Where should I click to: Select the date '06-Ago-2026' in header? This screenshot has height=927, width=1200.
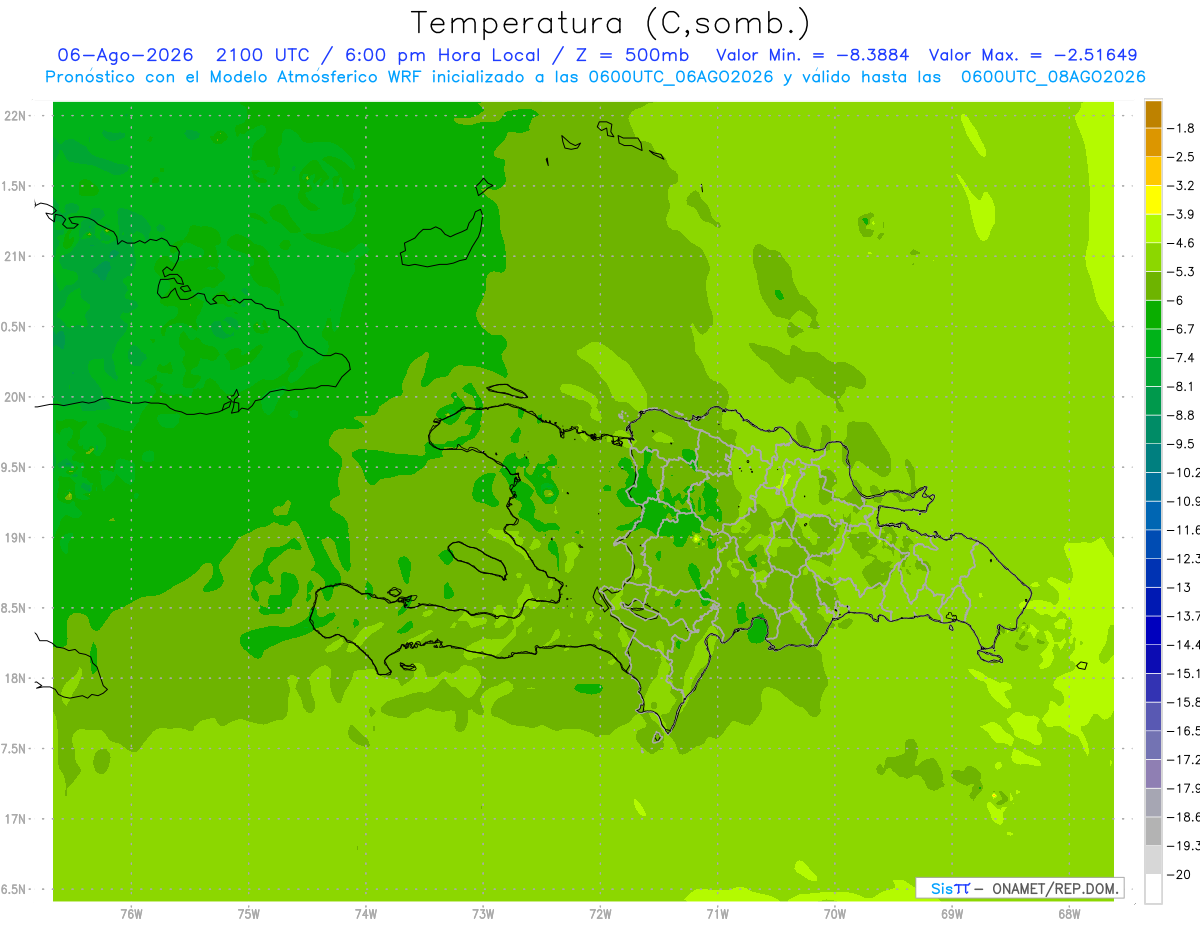point(125,55)
